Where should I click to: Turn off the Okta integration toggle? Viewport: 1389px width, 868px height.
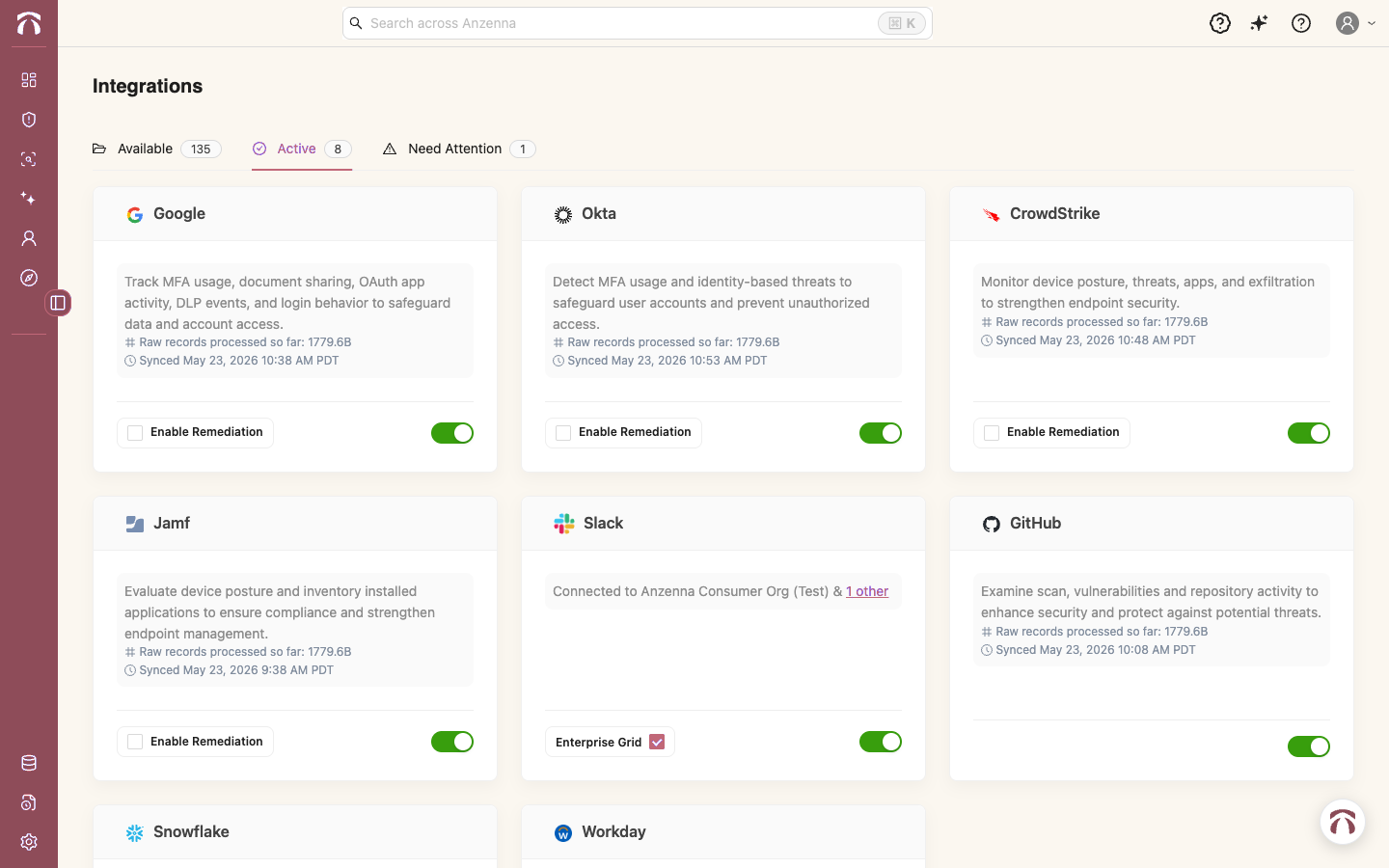coord(881,433)
